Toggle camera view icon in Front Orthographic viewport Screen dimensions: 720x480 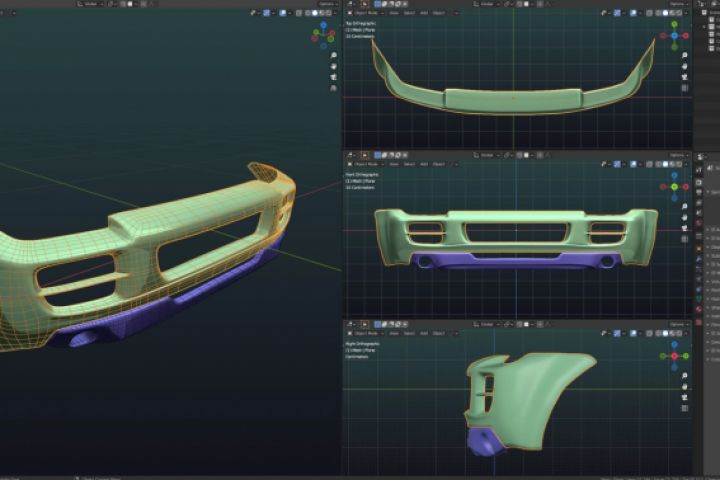(685, 228)
